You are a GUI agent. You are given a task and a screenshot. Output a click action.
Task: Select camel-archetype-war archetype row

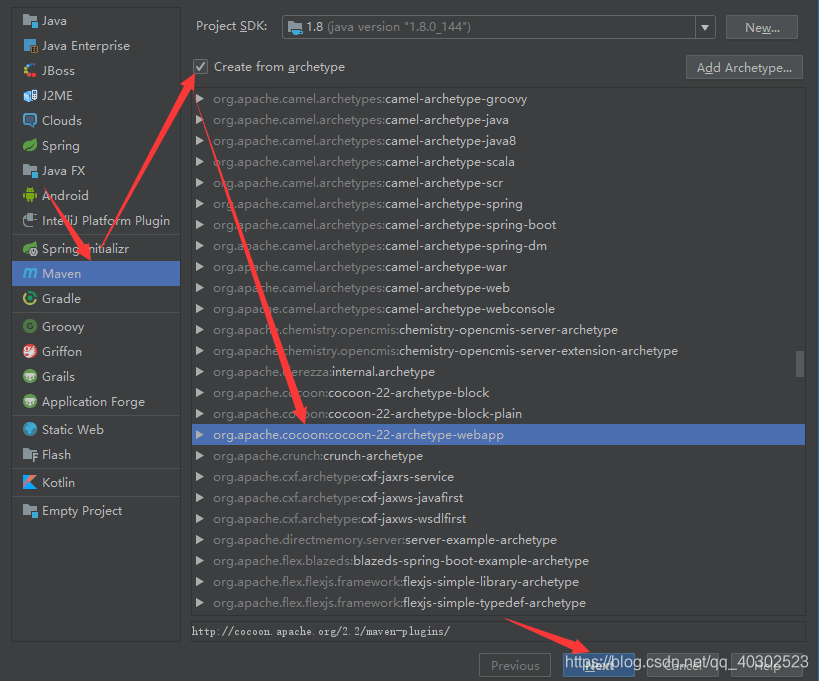(x=498, y=267)
